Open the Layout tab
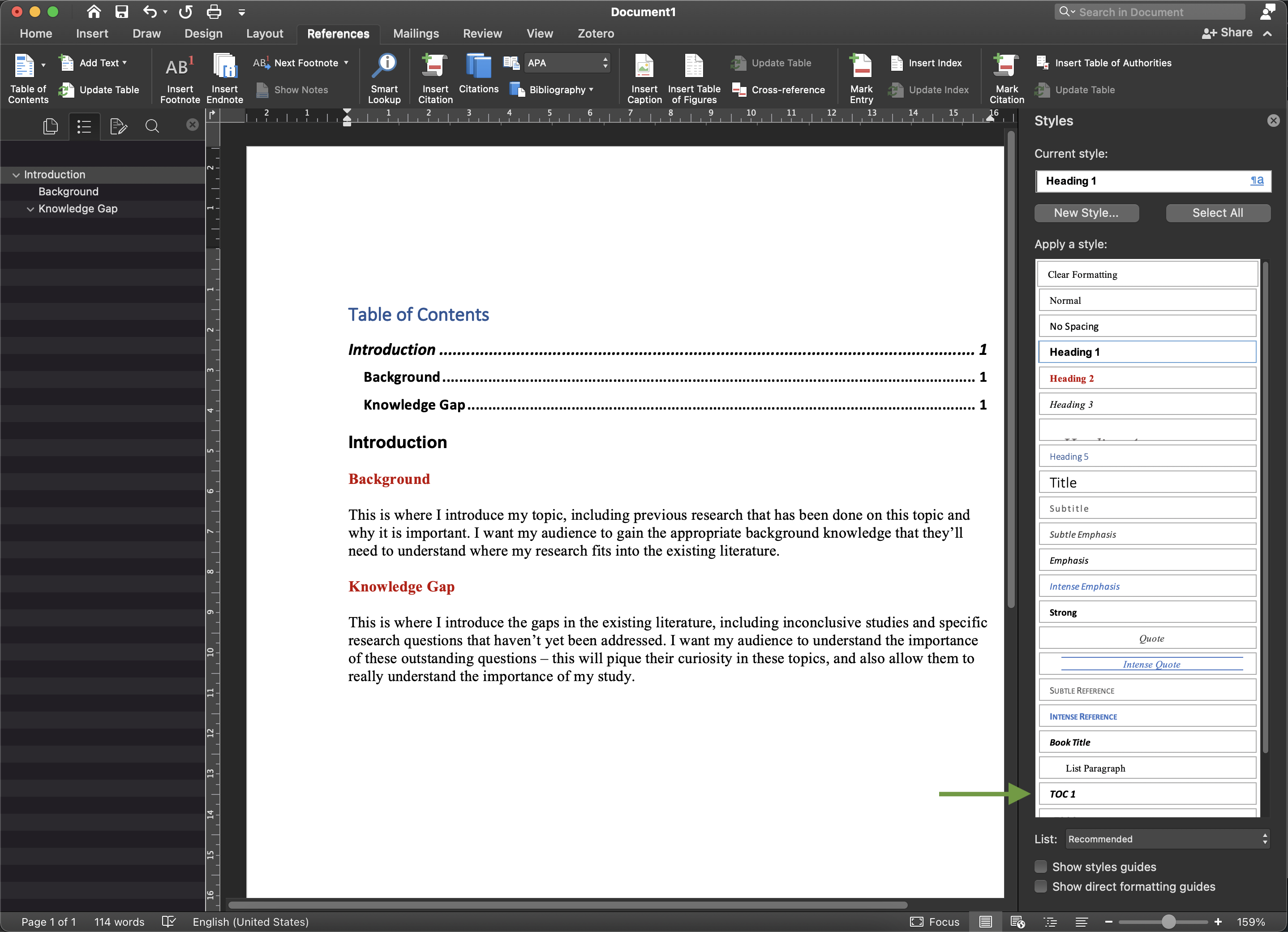This screenshot has height=932, width=1288. click(x=265, y=34)
